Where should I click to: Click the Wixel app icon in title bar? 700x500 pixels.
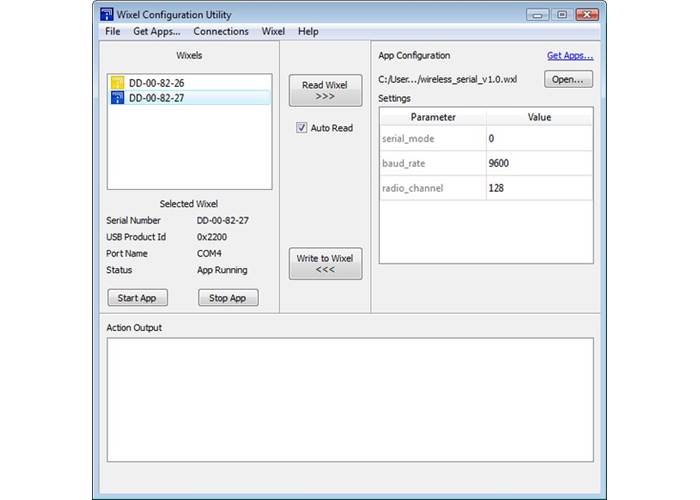point(108,14)
